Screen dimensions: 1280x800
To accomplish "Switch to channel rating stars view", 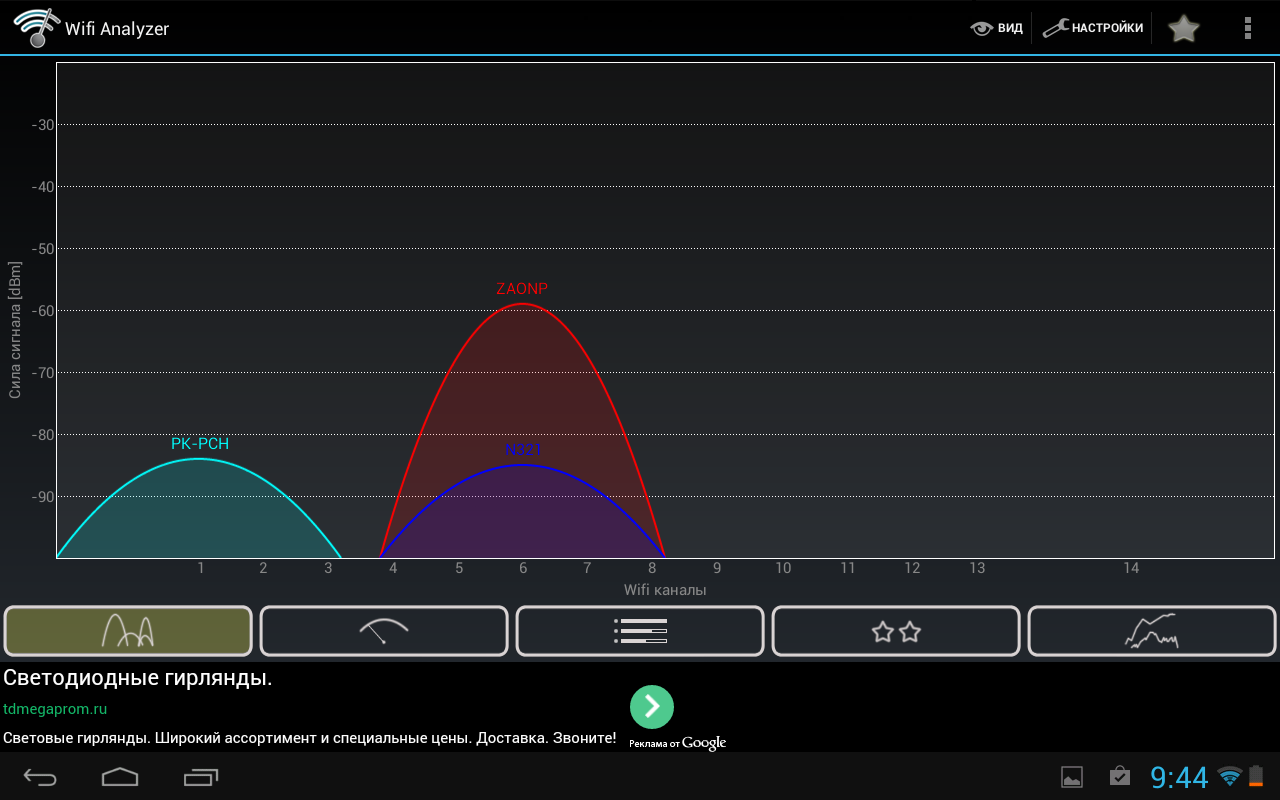I will [x=896, y=631].
